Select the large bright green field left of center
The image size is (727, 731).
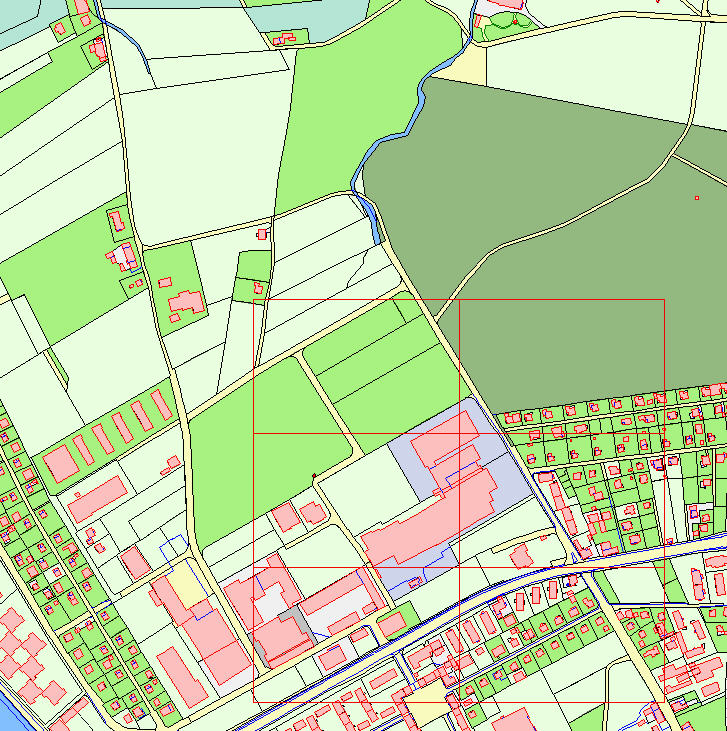point(260,440)
